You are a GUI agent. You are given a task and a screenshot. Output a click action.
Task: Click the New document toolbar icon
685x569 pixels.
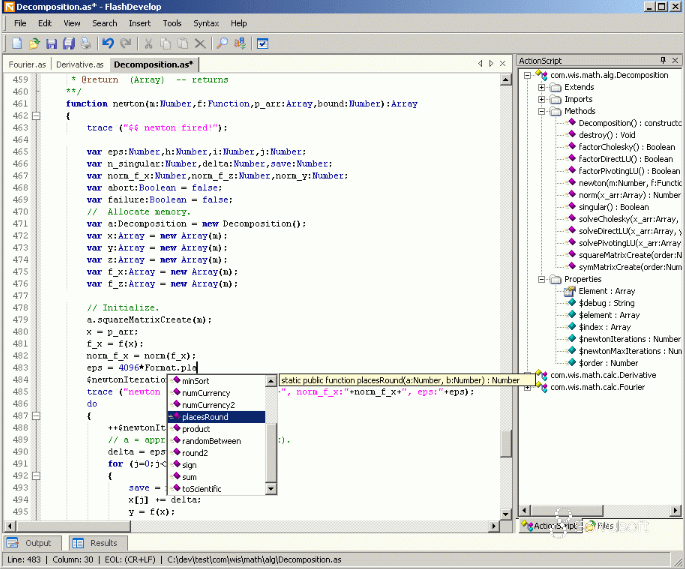pyautogui.click(x=17, y=43)
